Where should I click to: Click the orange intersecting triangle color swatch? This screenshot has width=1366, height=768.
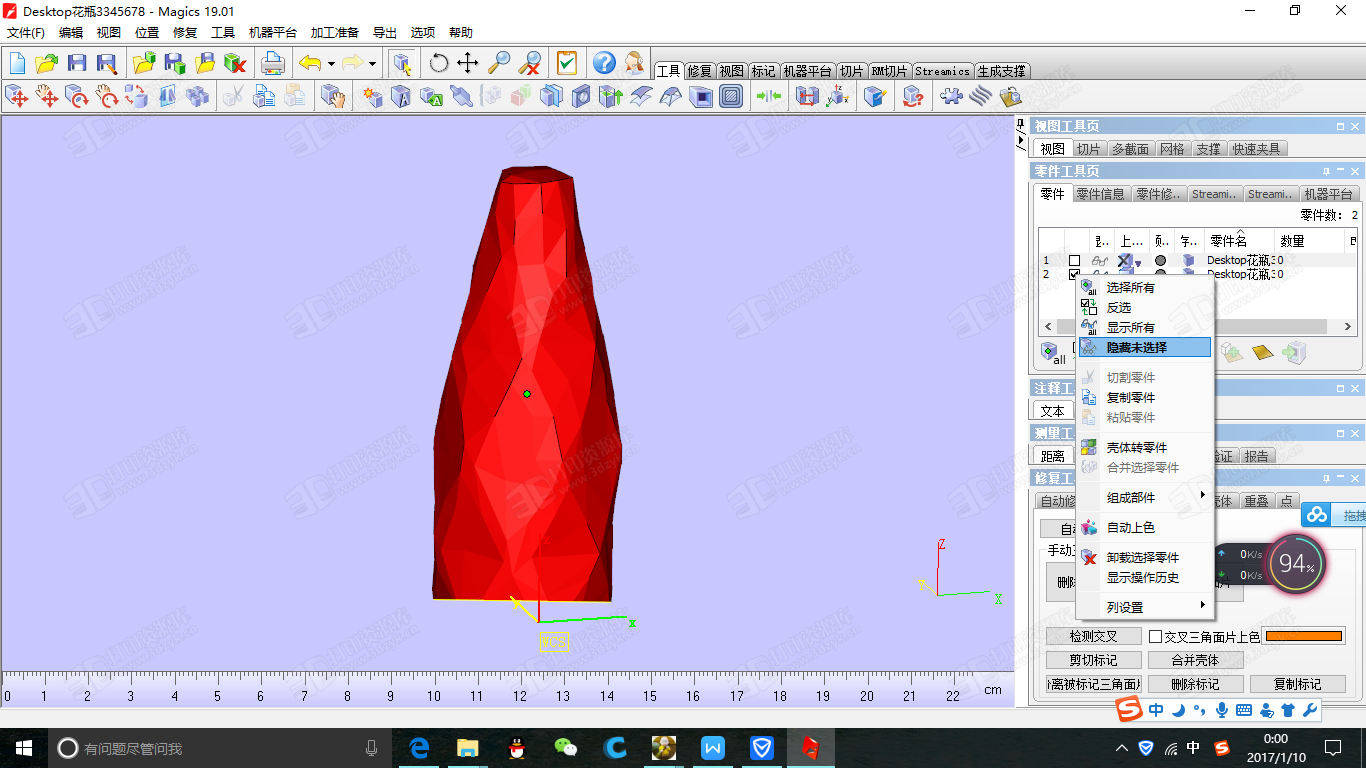(x=1304, y=636)
